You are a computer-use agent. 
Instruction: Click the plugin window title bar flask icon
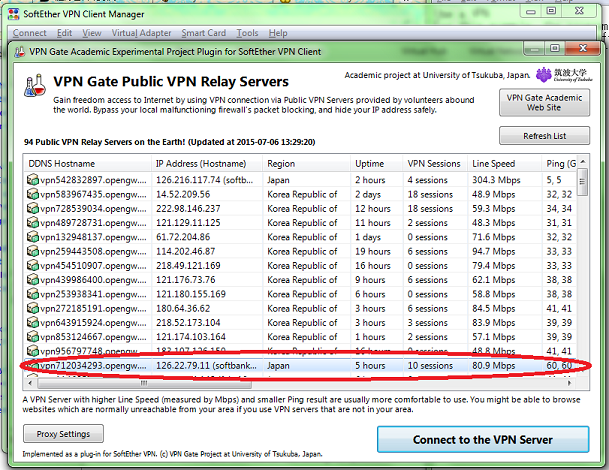coord(19,52)
